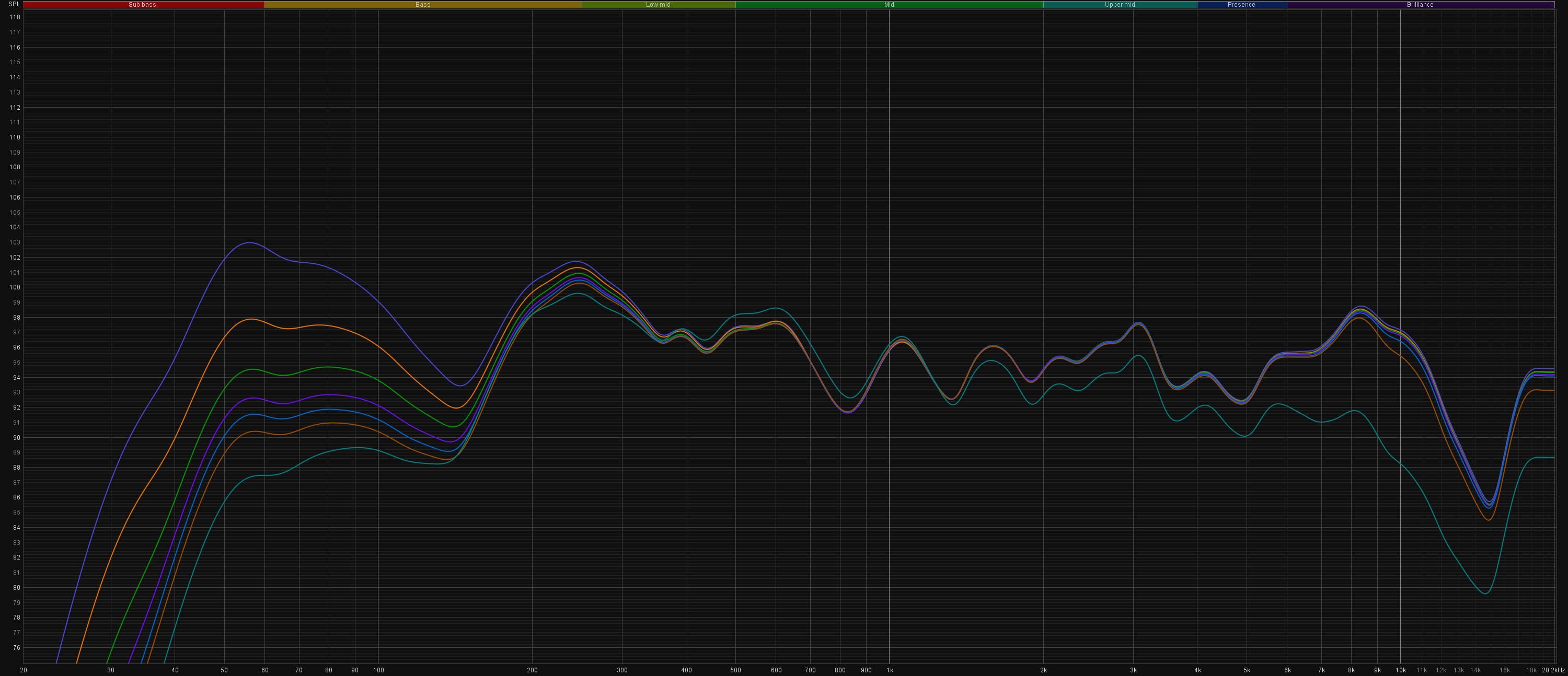Click the 10k frequency axis label
The image size is (1568, 676).
coord(1400,670)
